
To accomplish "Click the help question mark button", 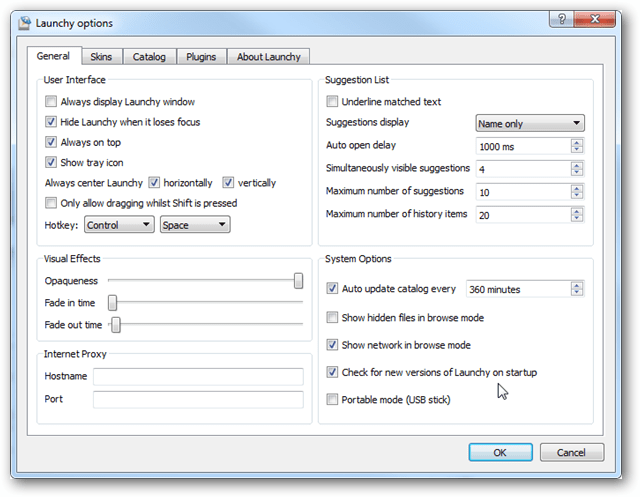I will click(562, 19).
